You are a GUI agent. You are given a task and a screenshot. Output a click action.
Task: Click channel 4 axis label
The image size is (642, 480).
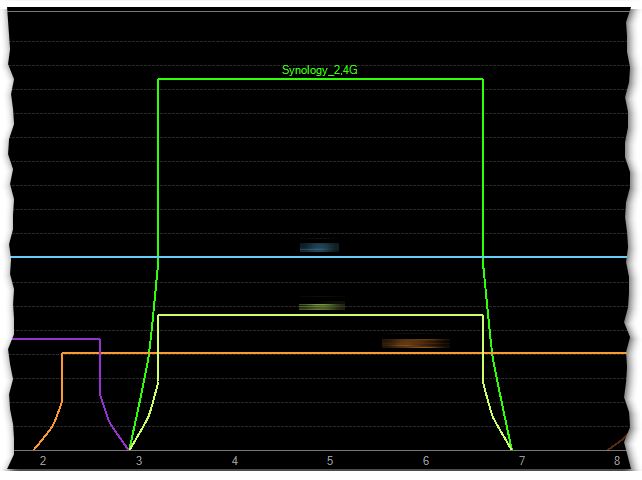point(235,461)
